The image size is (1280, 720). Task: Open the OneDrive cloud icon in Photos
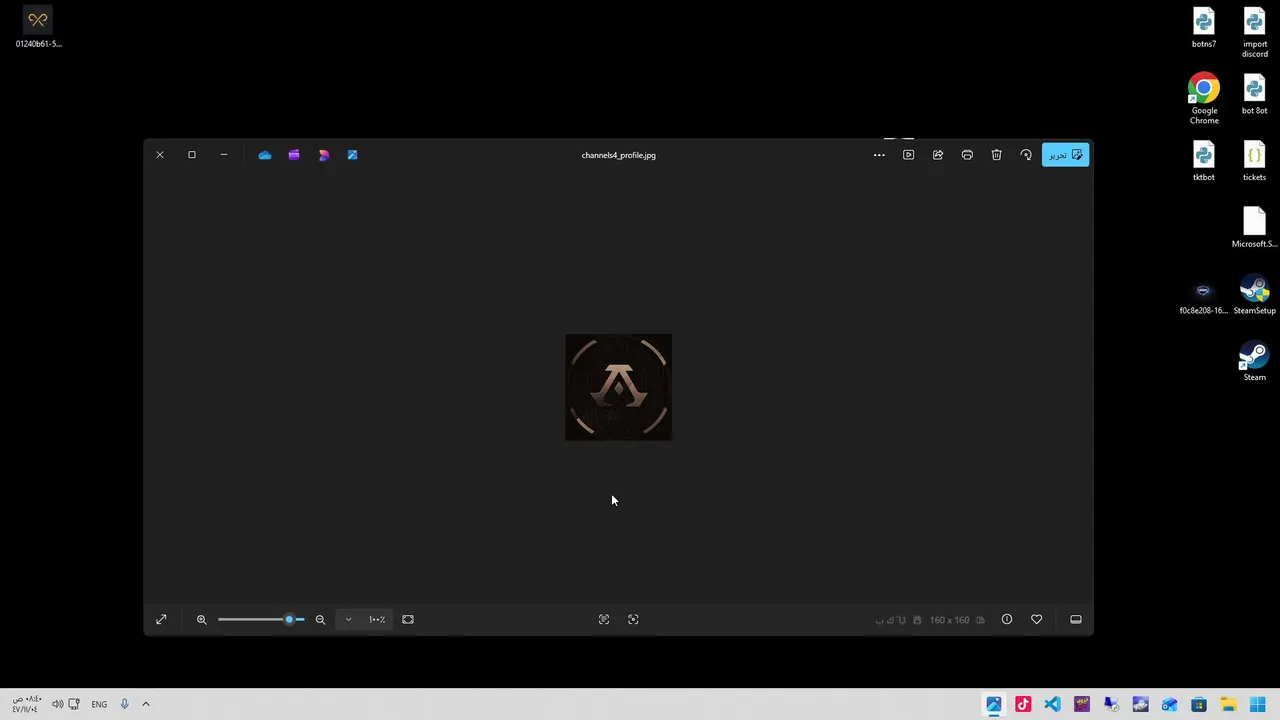264,155
